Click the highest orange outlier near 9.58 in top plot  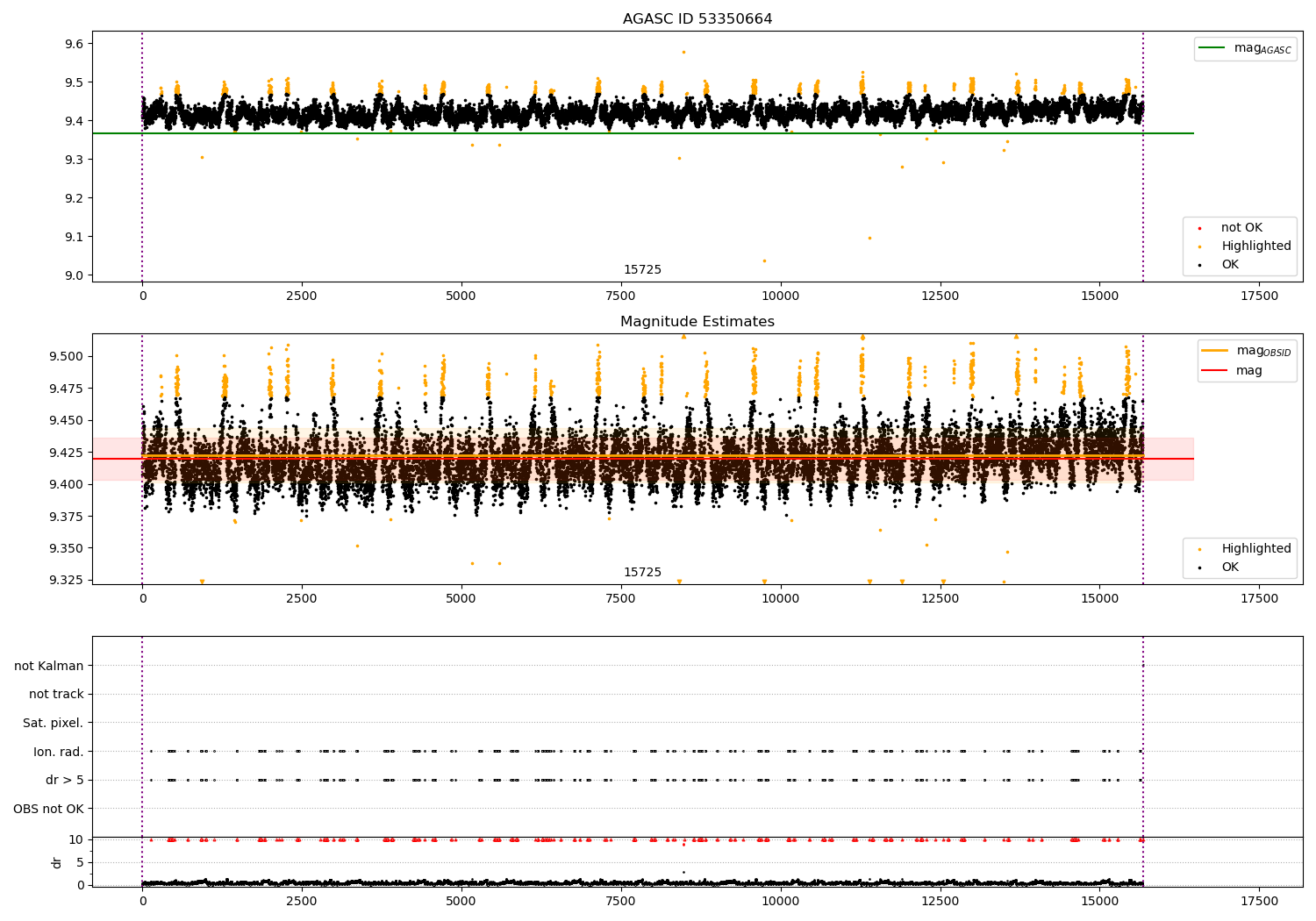[x=683, y=52]
